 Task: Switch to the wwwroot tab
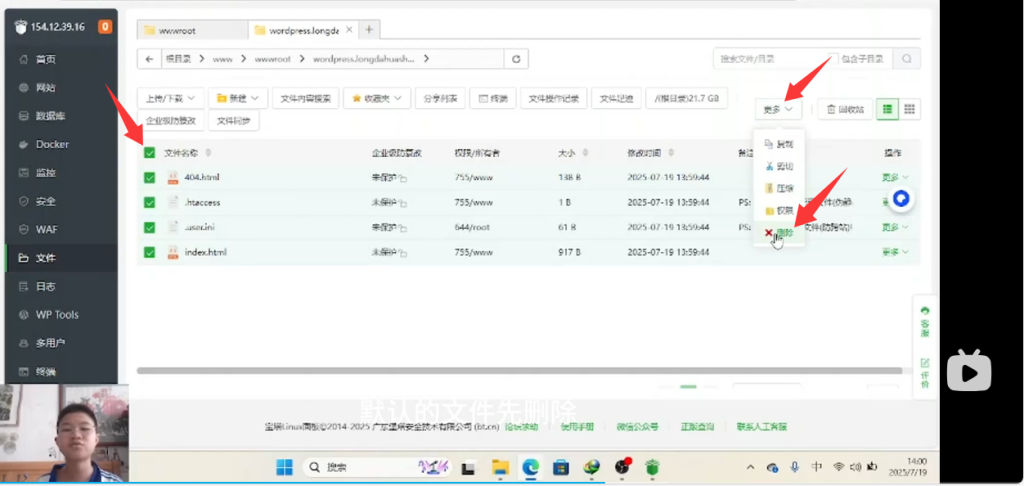pyautogui.click(x=193, y=30)
